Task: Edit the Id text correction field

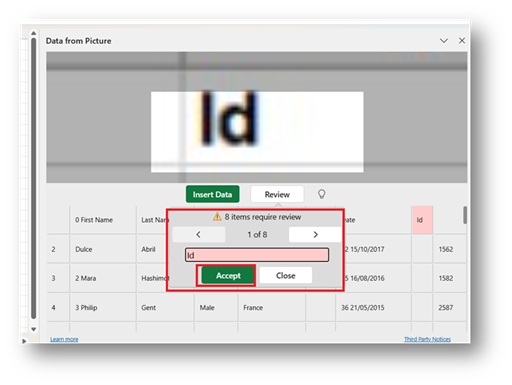Action: (x=257, y=255)
